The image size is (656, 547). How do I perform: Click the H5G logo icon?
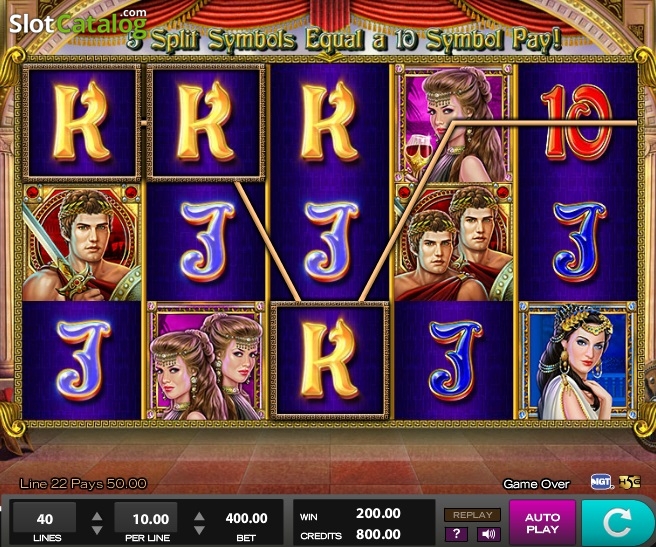pos(629,482)
